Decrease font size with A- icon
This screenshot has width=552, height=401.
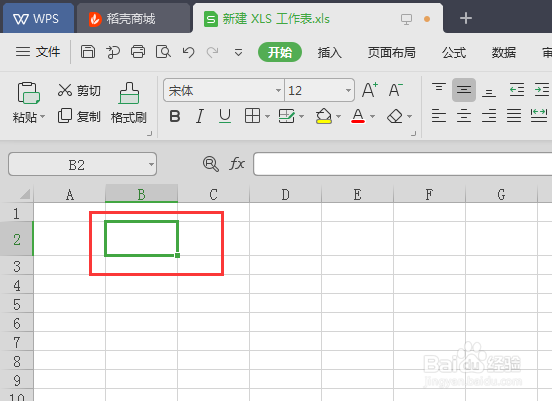point(396,90)
